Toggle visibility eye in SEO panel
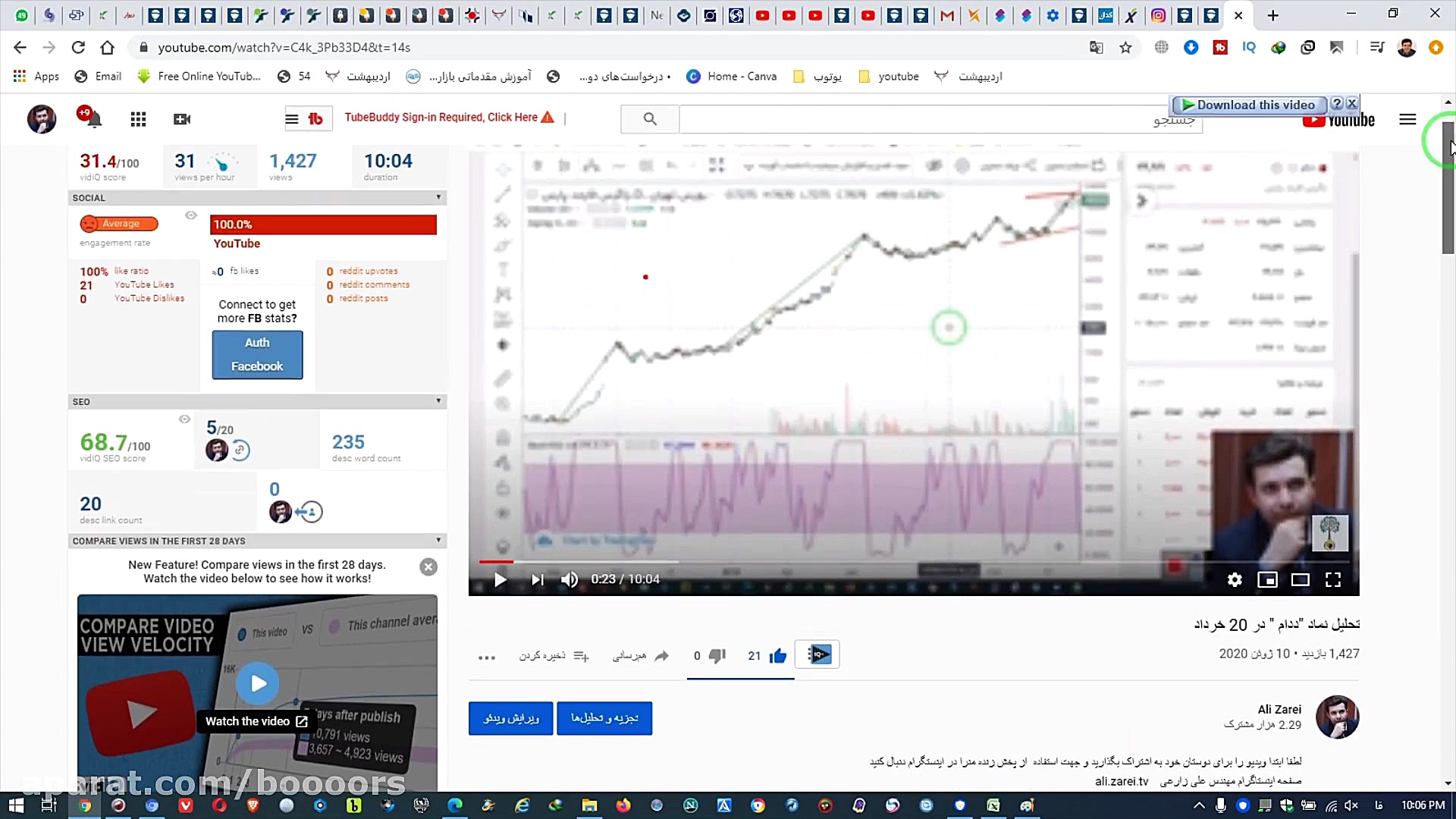This screenshot has width=1456, height=819. click(x=184, y=419)
